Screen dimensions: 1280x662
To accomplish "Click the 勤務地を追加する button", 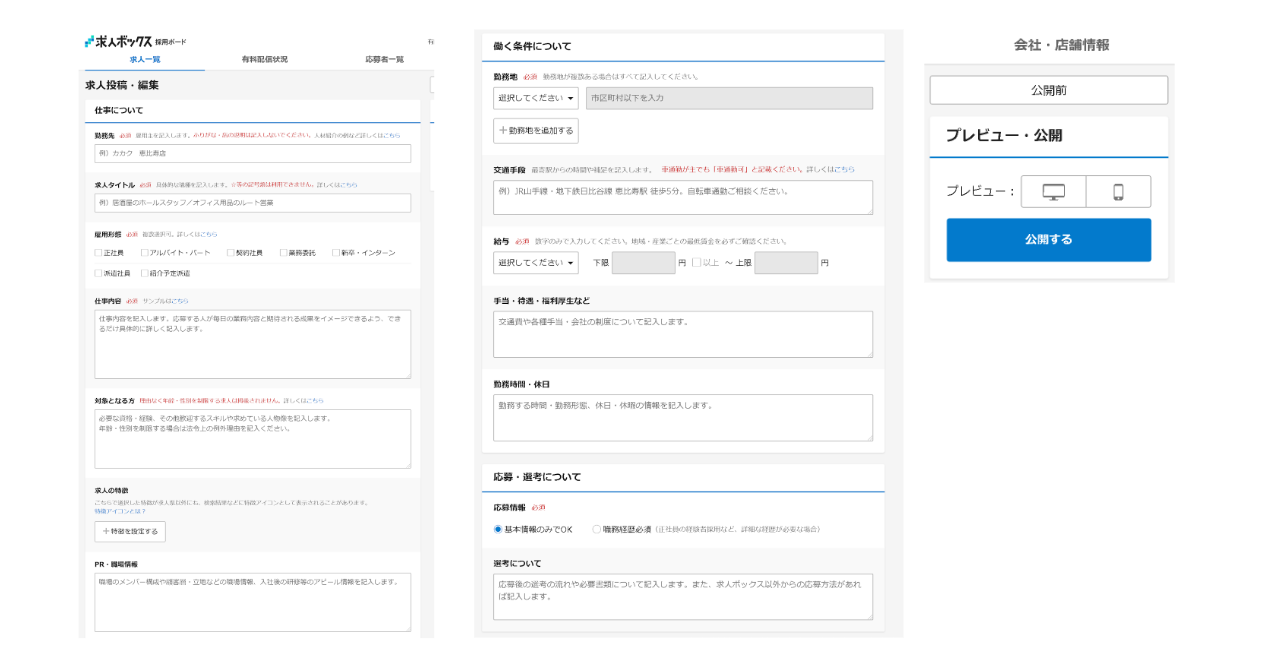I will coord(536,131).
